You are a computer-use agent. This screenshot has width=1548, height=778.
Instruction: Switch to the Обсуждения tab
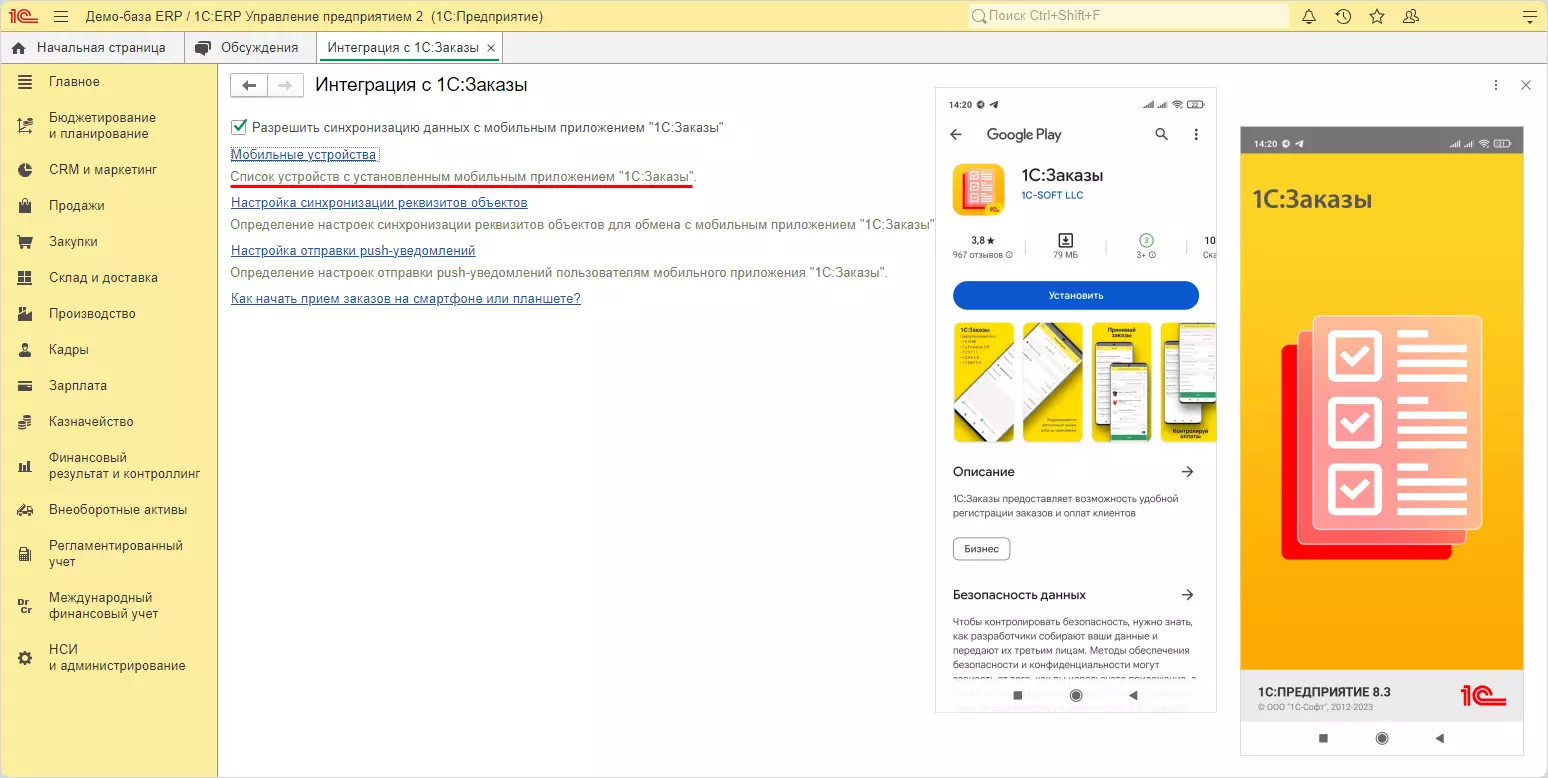point(249,48)
